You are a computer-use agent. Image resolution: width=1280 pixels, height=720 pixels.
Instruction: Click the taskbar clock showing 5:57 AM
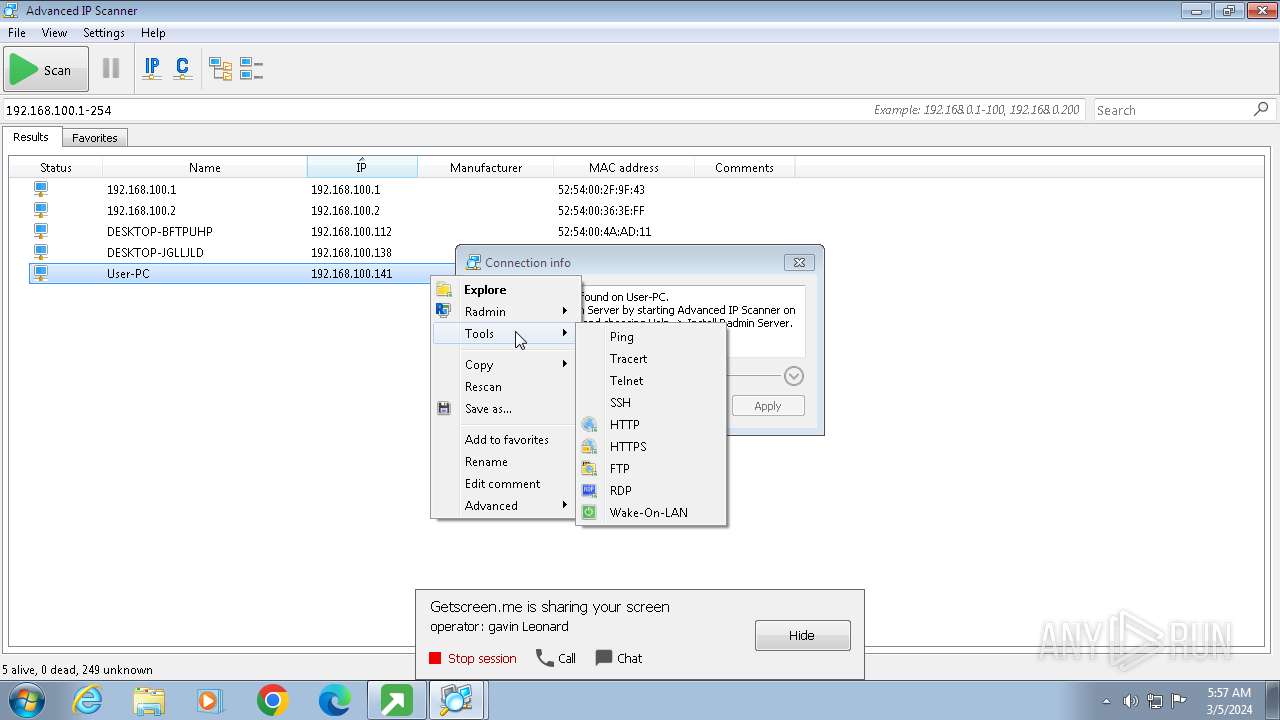(1229, 701)
